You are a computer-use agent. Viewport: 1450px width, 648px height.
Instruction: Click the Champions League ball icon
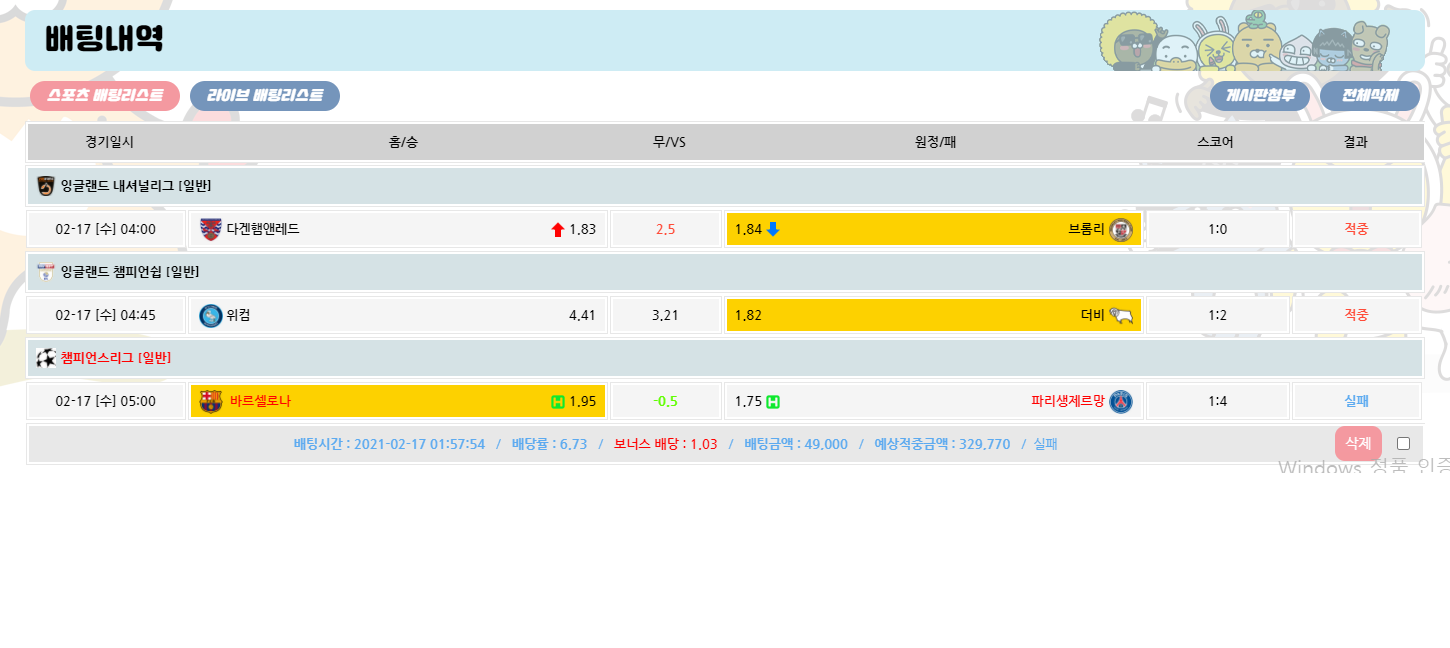[46, 357]
